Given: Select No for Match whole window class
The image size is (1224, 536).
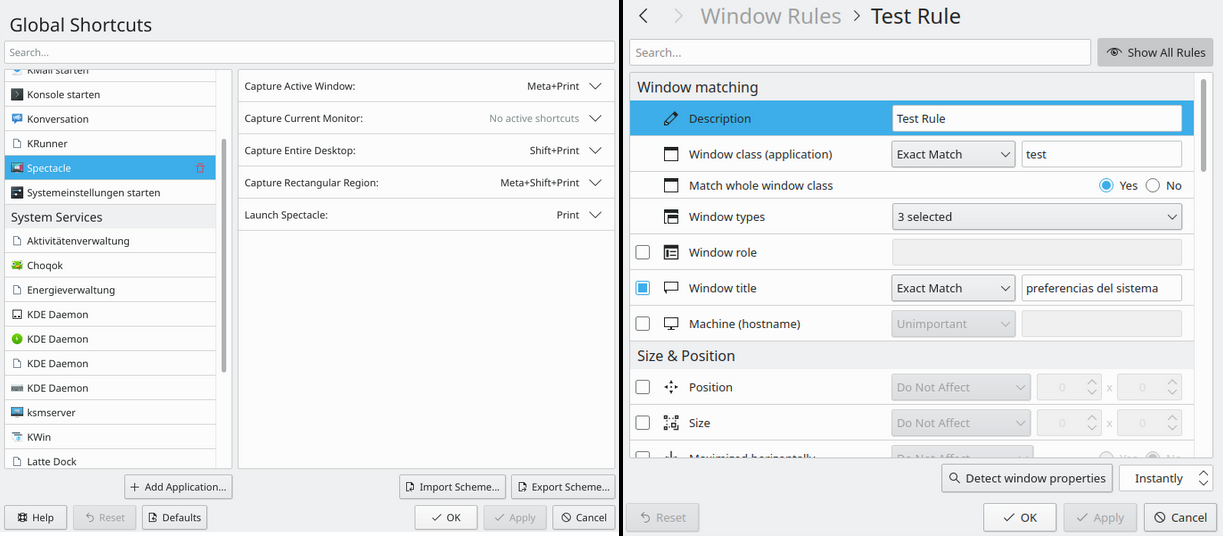Looking at the screenshot, I should point(1153,185).
